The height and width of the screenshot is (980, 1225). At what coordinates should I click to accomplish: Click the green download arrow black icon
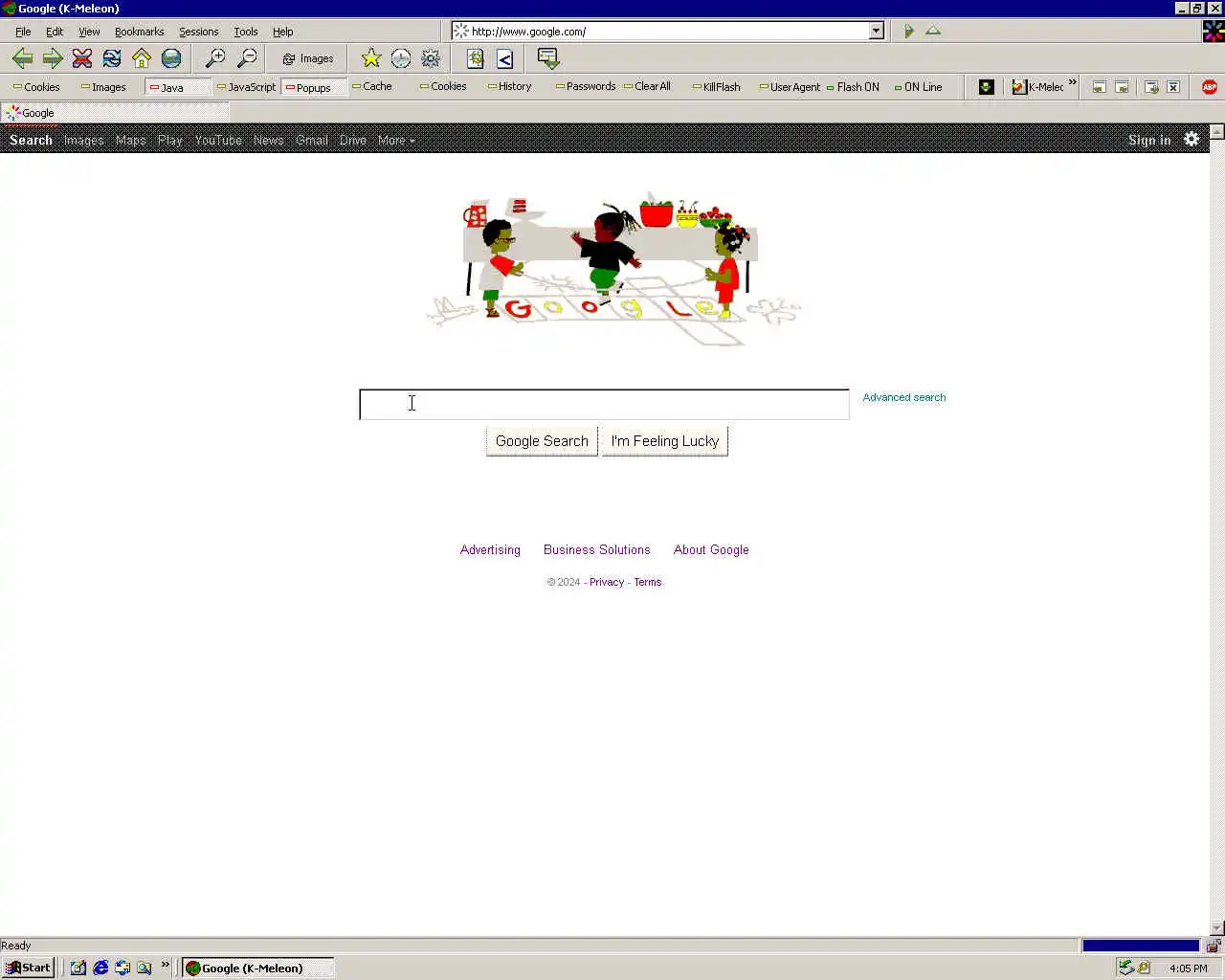click(x=986, y=87)
